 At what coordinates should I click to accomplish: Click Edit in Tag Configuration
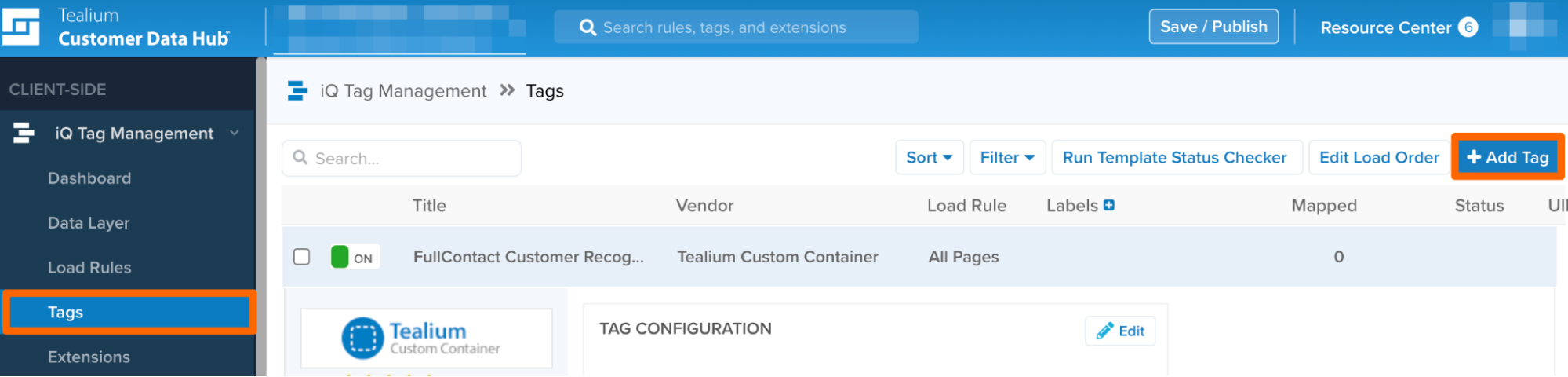point(1120,331)
